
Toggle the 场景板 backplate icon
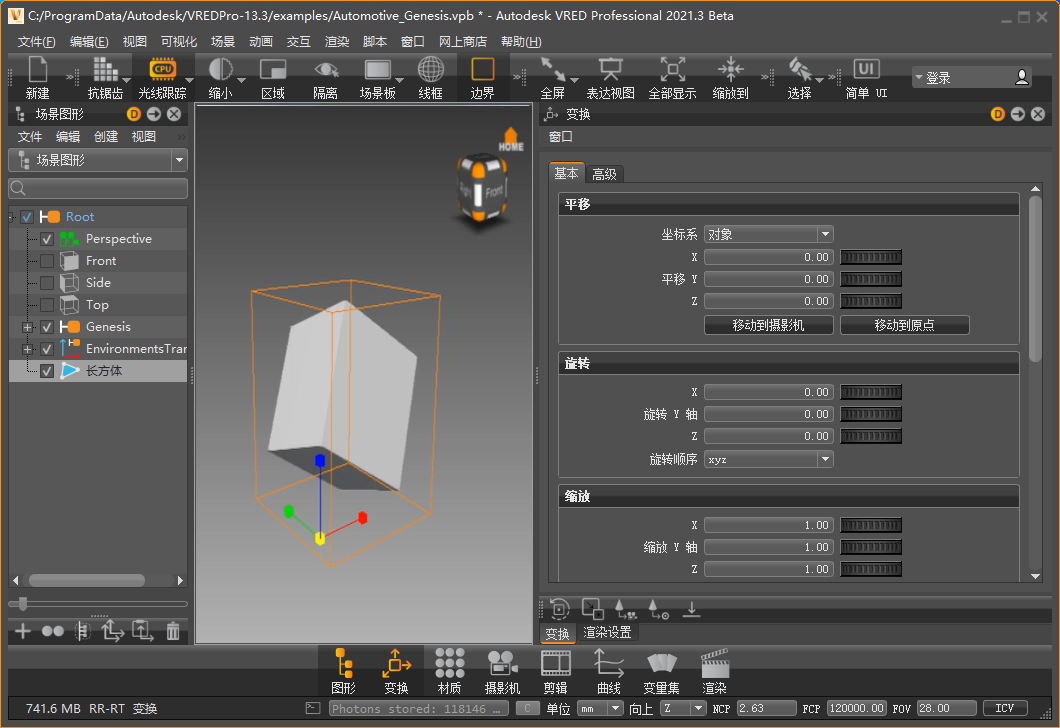point(377,78)
